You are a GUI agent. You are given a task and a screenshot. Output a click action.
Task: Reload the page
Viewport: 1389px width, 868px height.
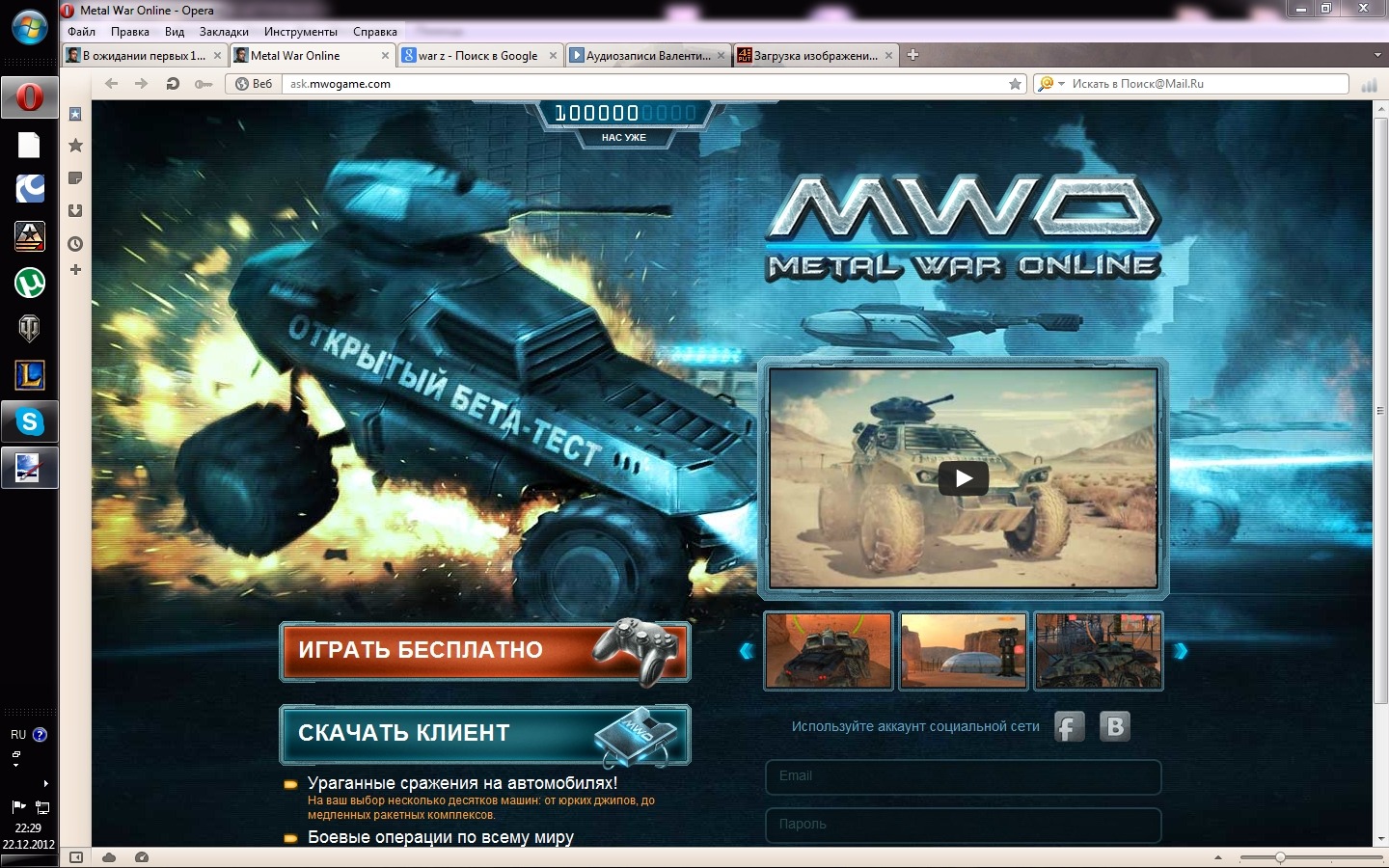coord(173,84)
